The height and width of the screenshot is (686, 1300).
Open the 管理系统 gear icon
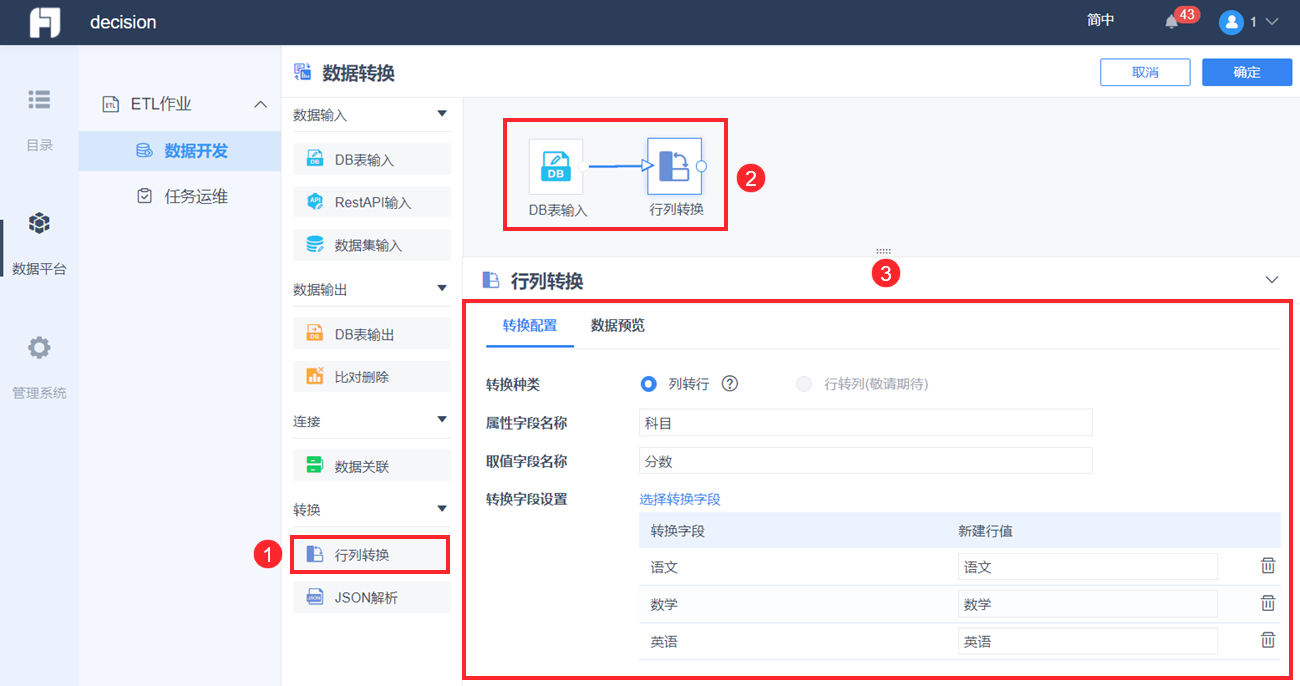coord(39,348)
